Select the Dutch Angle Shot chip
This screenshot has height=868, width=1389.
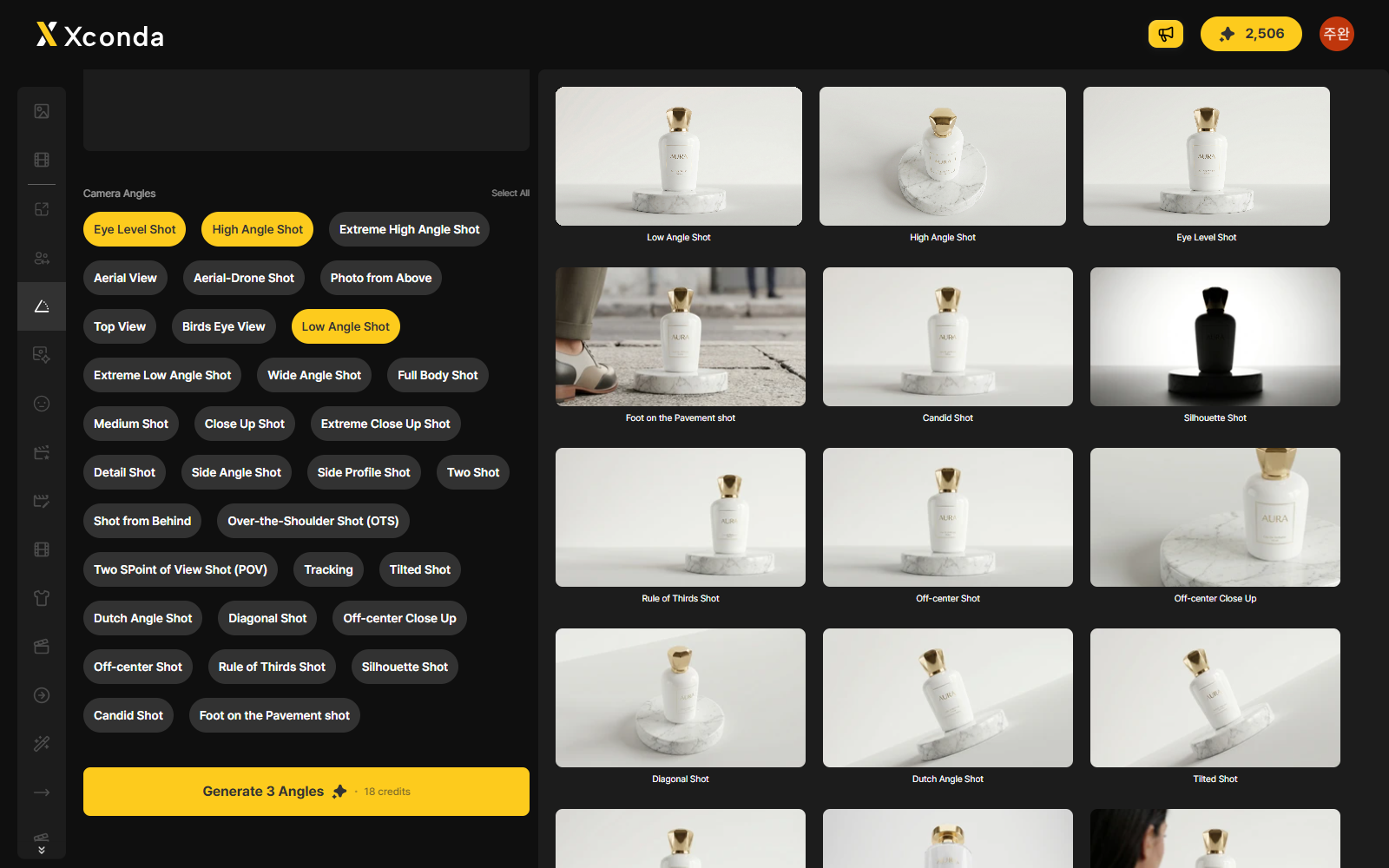[143, 618]
